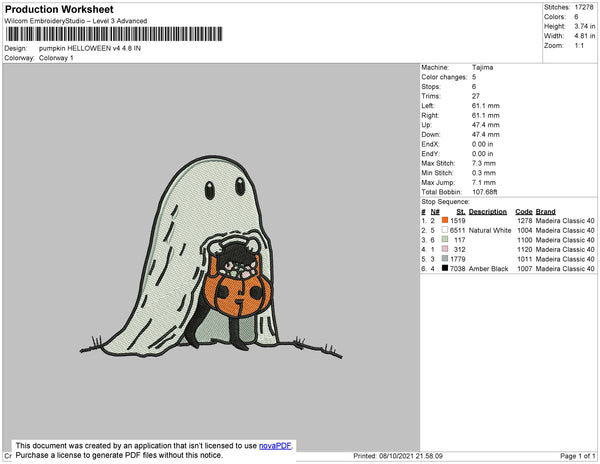The image size is (600, 464).
Task: Open the novaPDF link
Action: pyautogui.click(x=275, y=446)
